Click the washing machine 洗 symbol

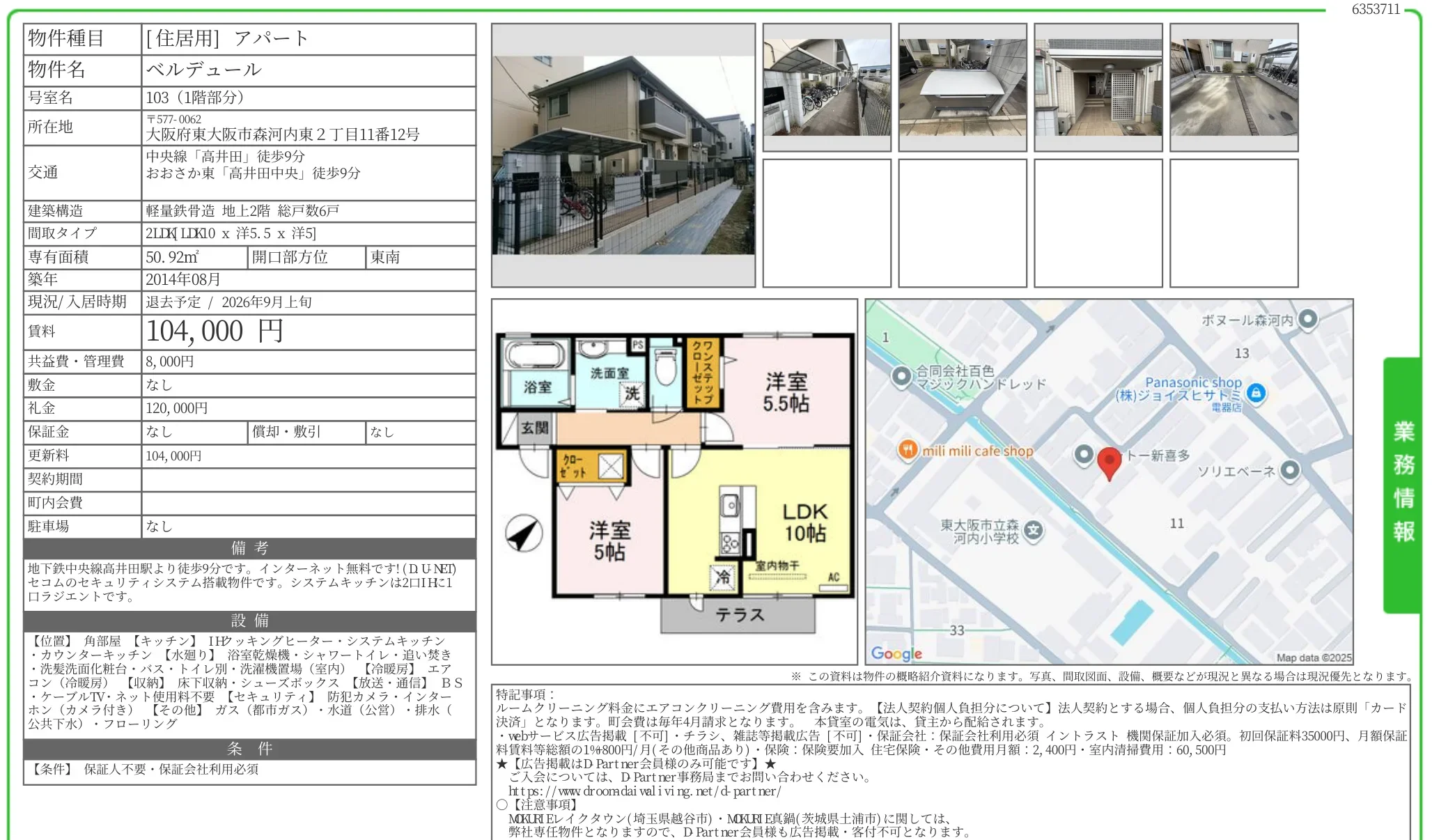(631, 394)
